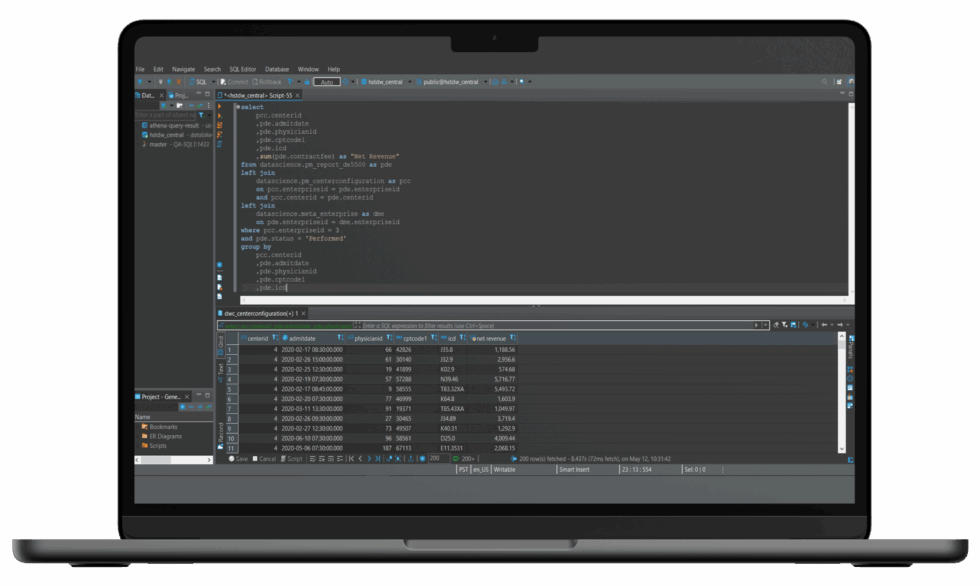Click the fetch size field showing 200

coord(438,459)
